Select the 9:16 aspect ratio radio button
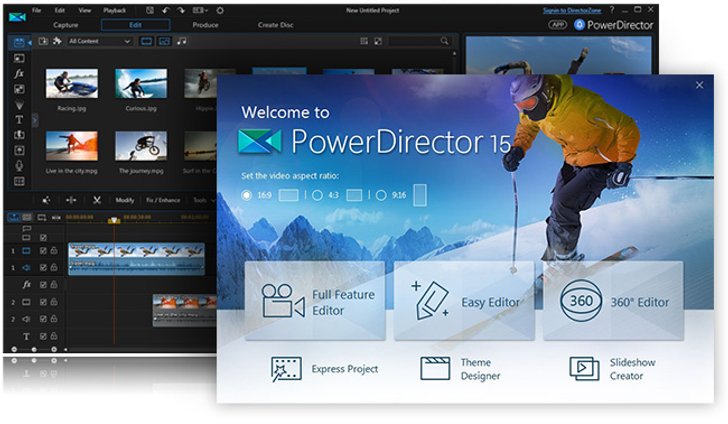 (x=381, y=195)
